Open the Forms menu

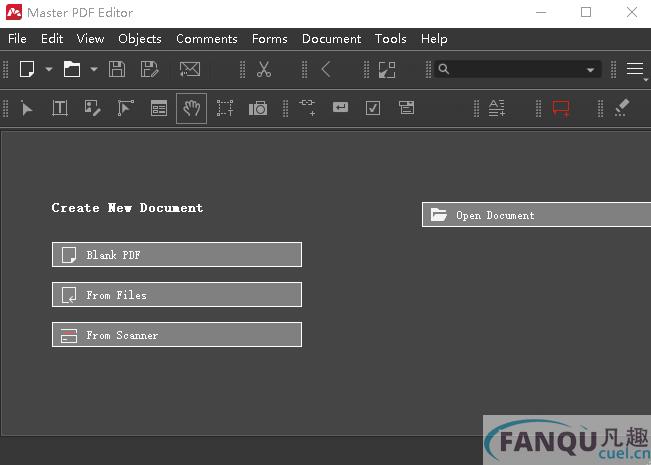point(269,39)
